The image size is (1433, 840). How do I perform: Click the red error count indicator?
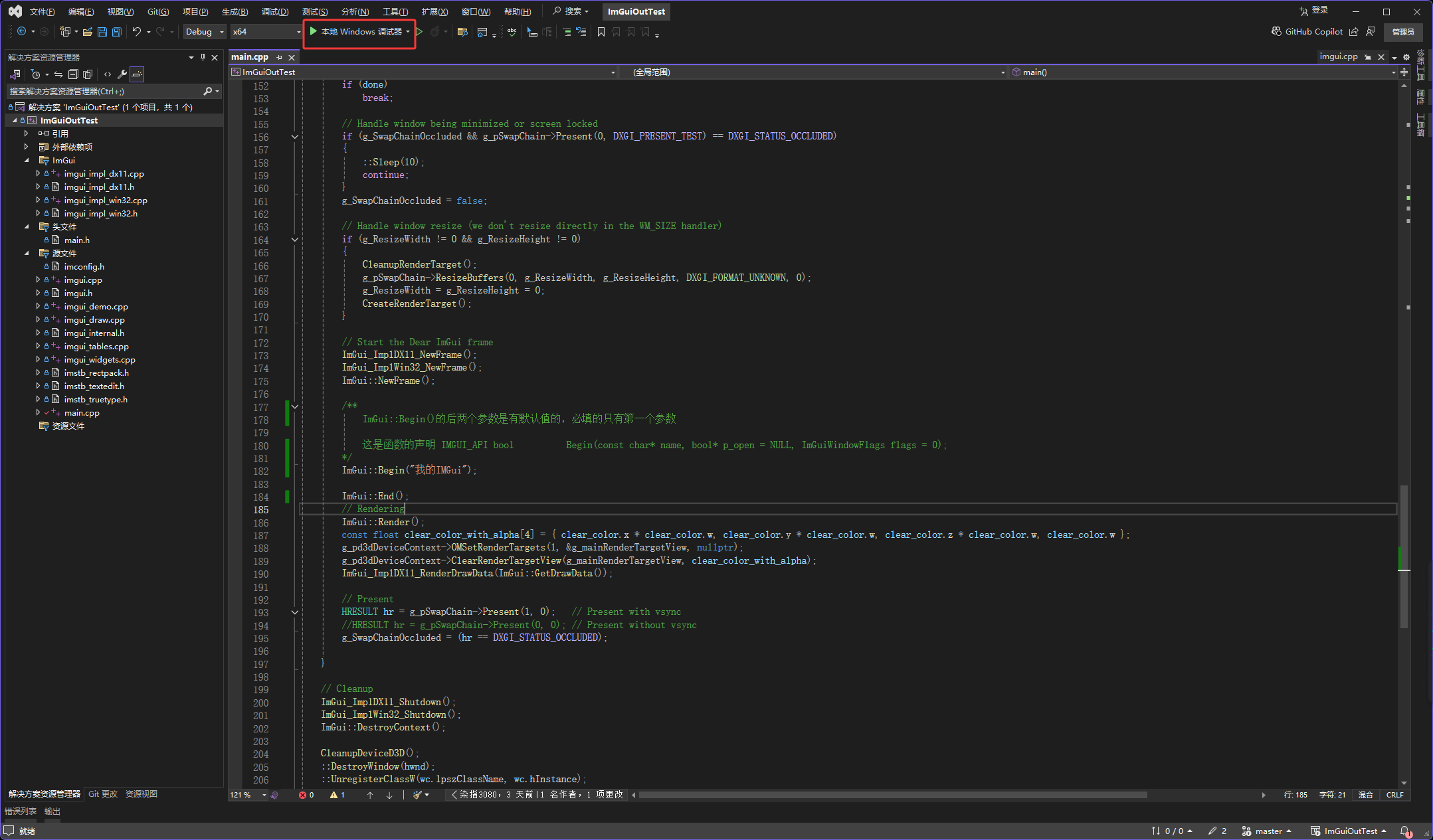pos(306,795)
